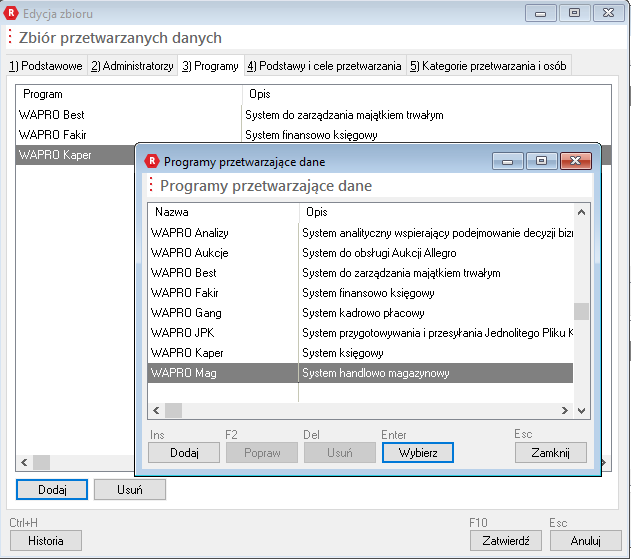The height and width of the screenshot is (559, 631).
Task: Open the 4) Podstawy i cele przetwarzania tab
Action: (x=324, y=66)
